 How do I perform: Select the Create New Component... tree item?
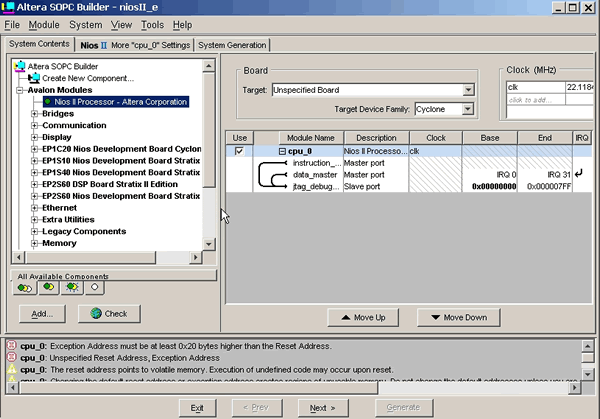pyautogui.click(x=88, y=78)
